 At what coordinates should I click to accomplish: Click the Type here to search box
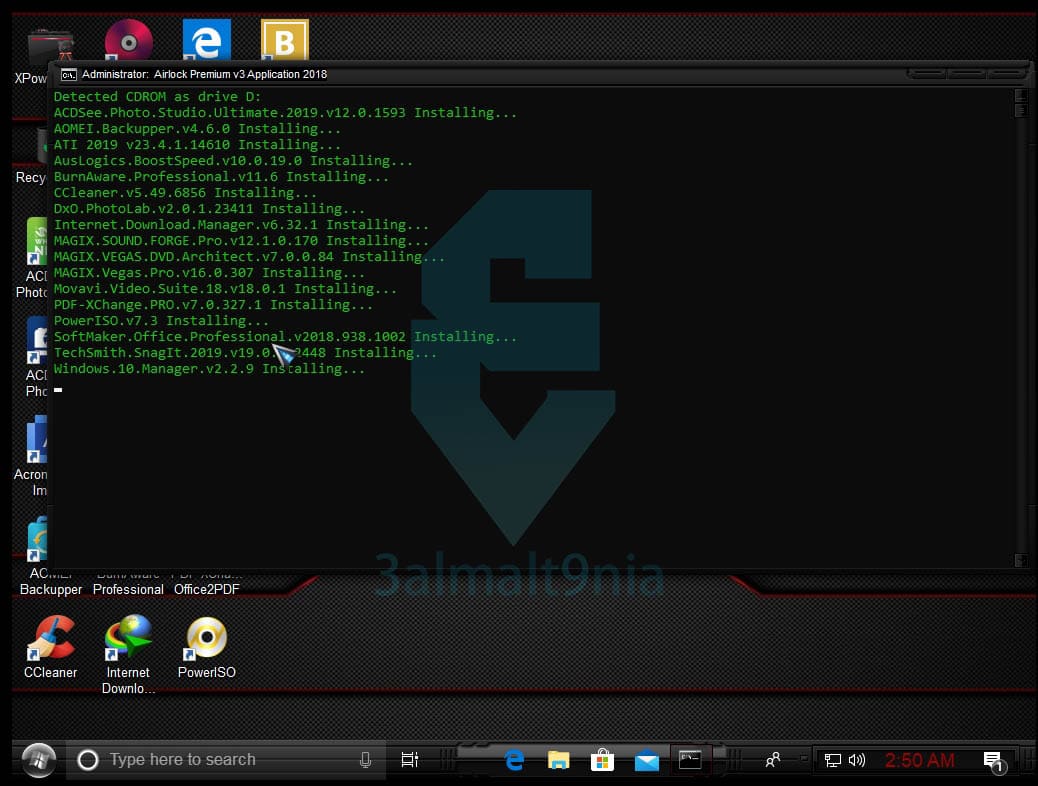coord(225,760)
